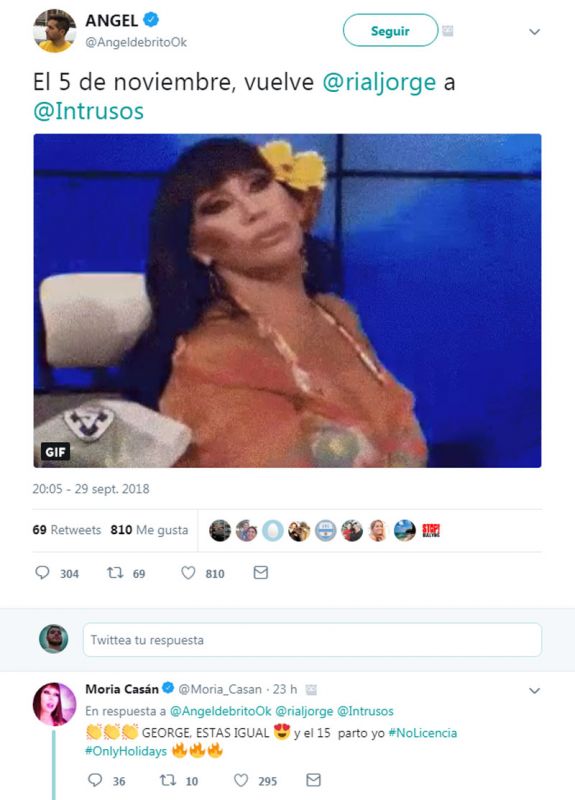Click the Seguir follow button

tap(390, 31)
